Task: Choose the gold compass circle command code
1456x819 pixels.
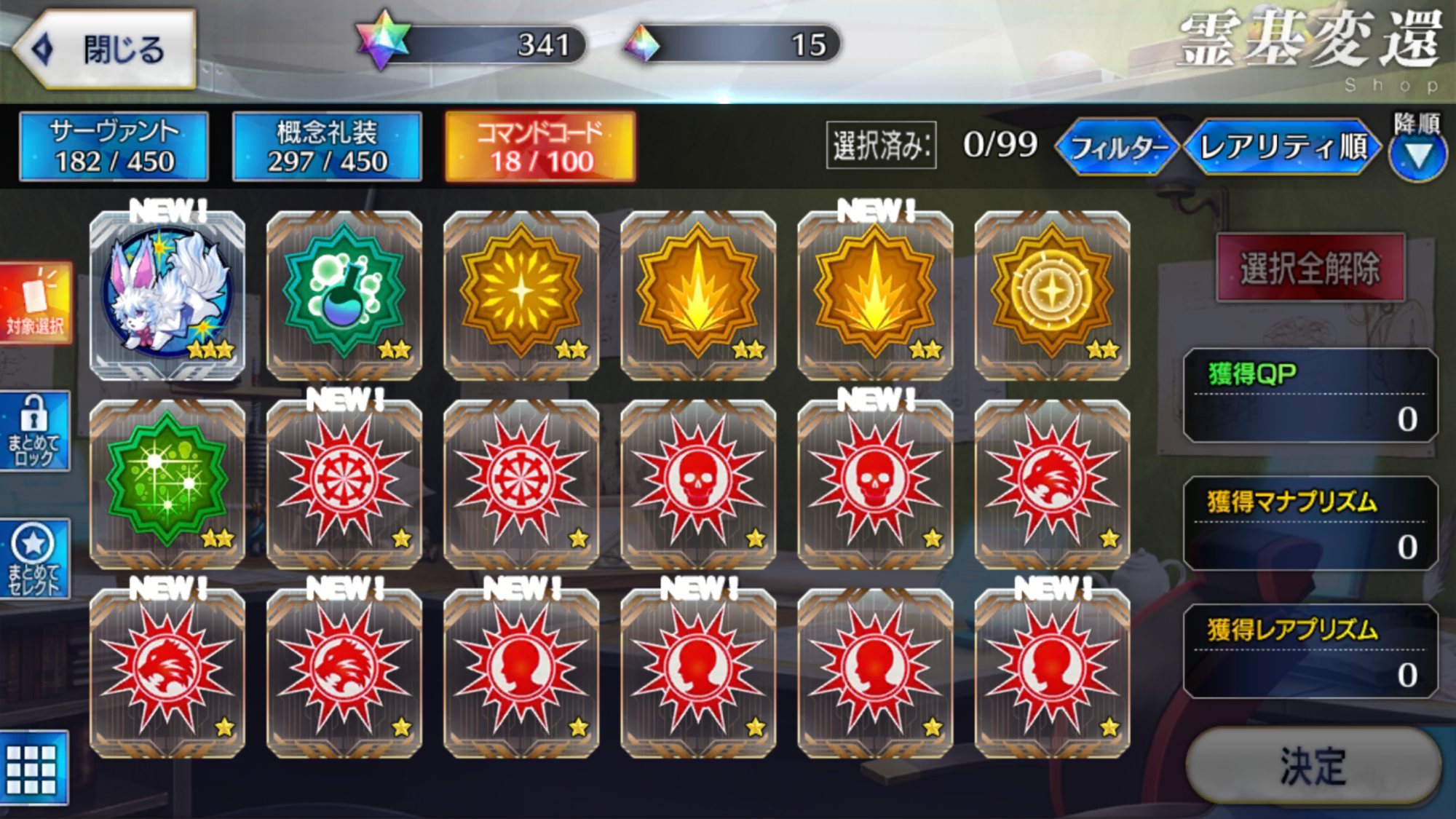Action: (1052, 295)
